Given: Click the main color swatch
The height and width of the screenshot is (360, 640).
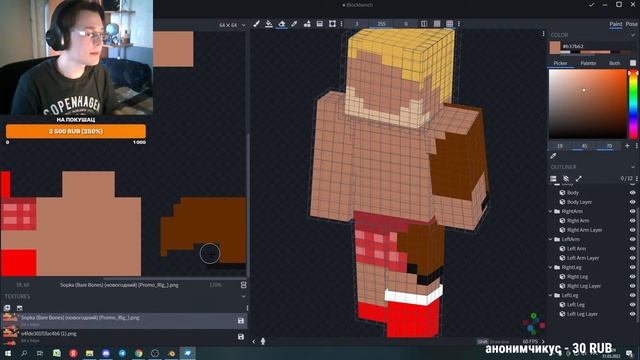Looking at the screenshot, I should click(555, 48).
